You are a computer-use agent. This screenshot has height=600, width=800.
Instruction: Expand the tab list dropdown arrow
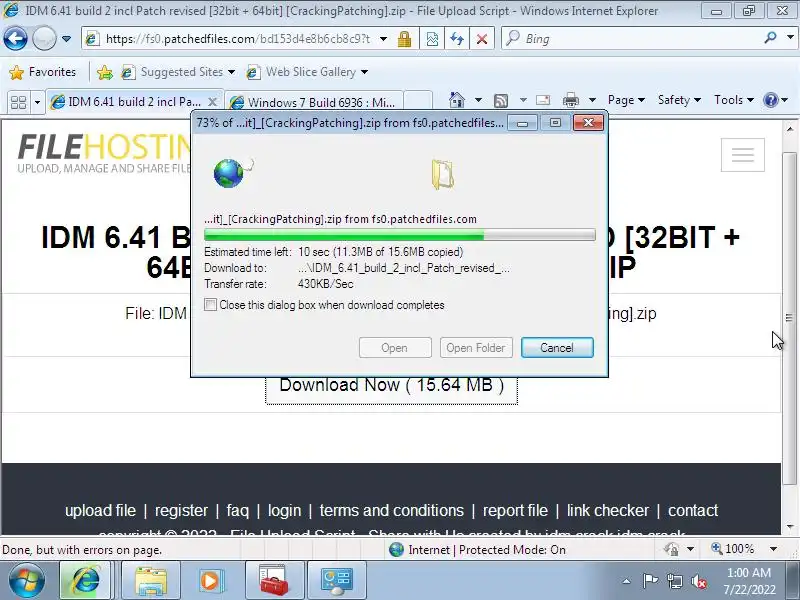click(37, 102)
